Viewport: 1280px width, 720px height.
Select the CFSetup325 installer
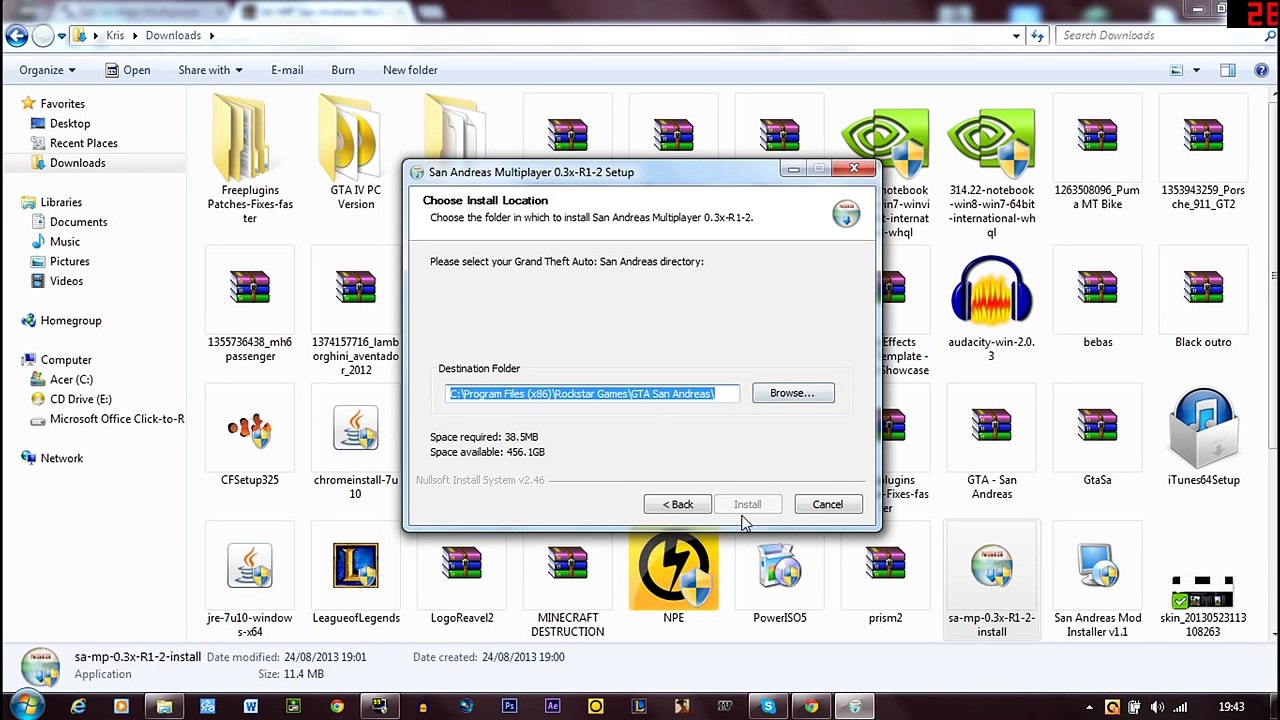click(250, 436)
